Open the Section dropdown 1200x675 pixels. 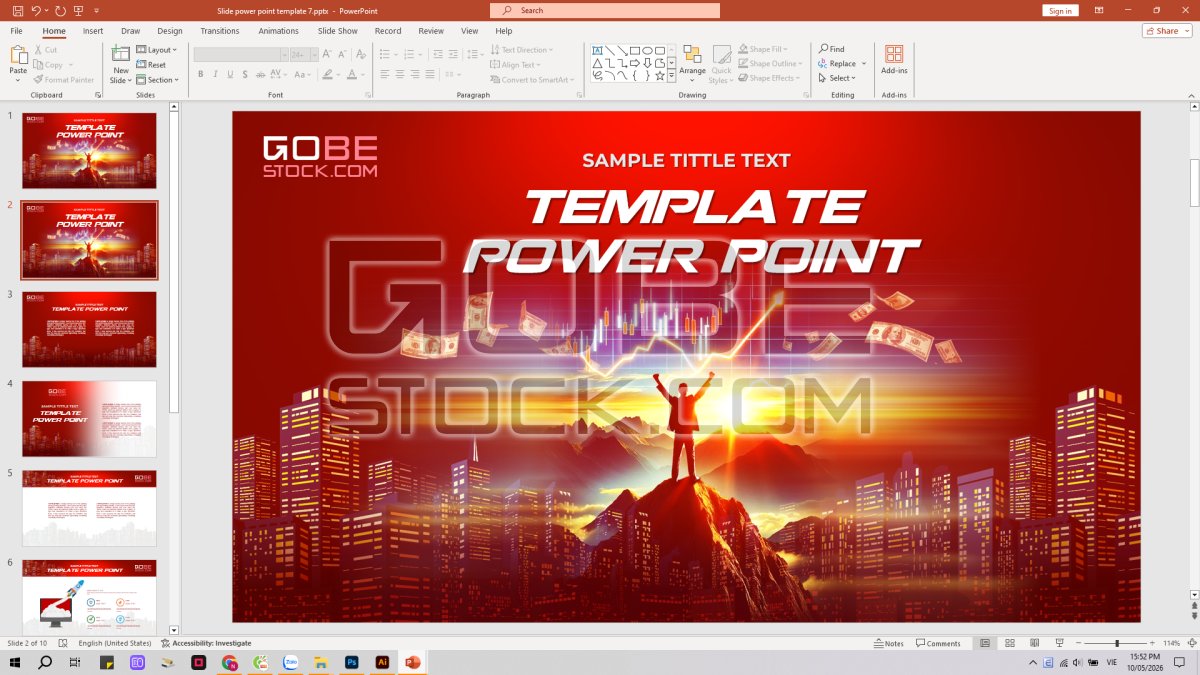pyautogui.click(x=157, y=80)
